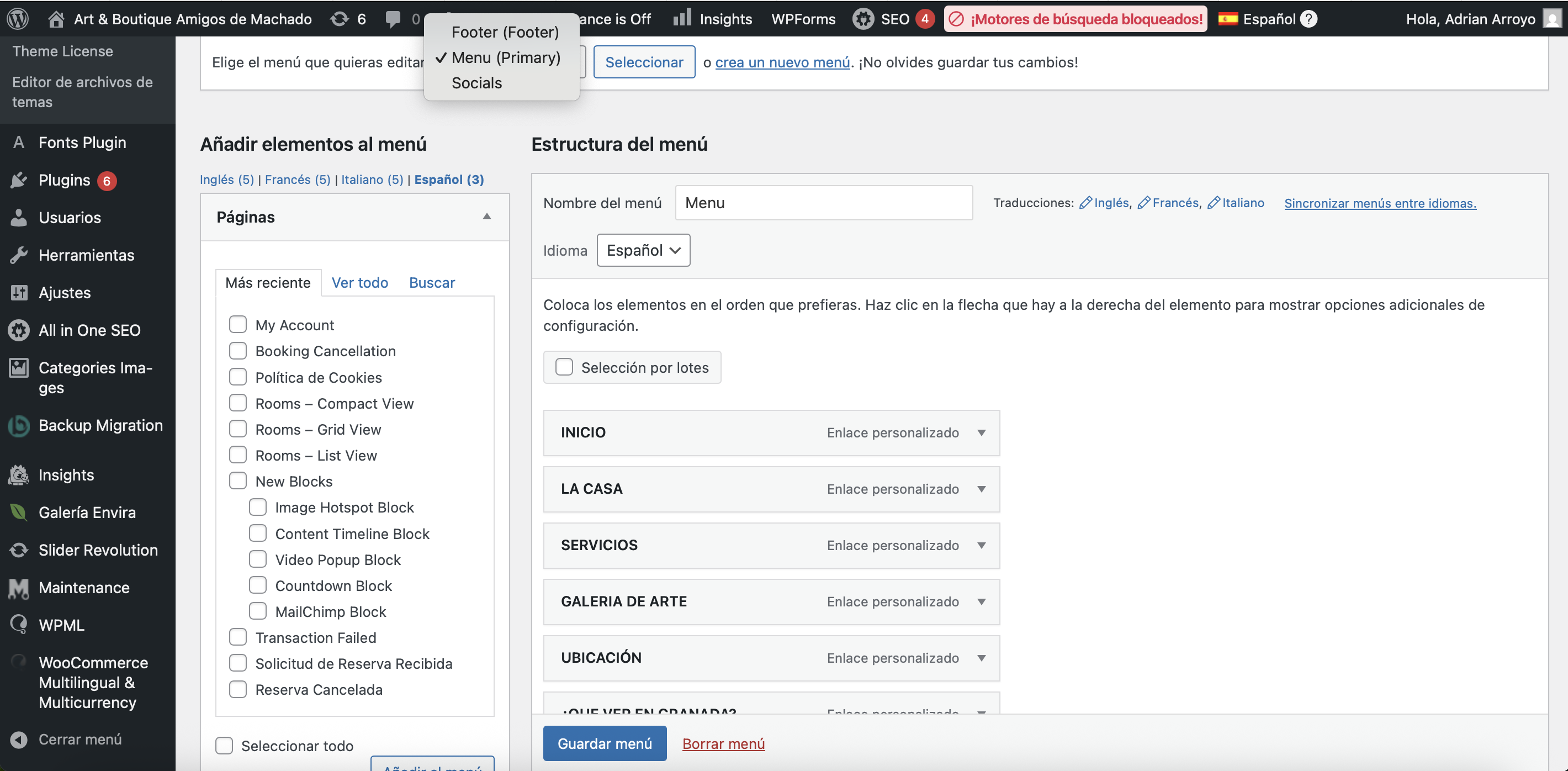1568x771 pixels.
Task: Open the Fonts Plugin sidebar icon
Action: click(19, 142)
